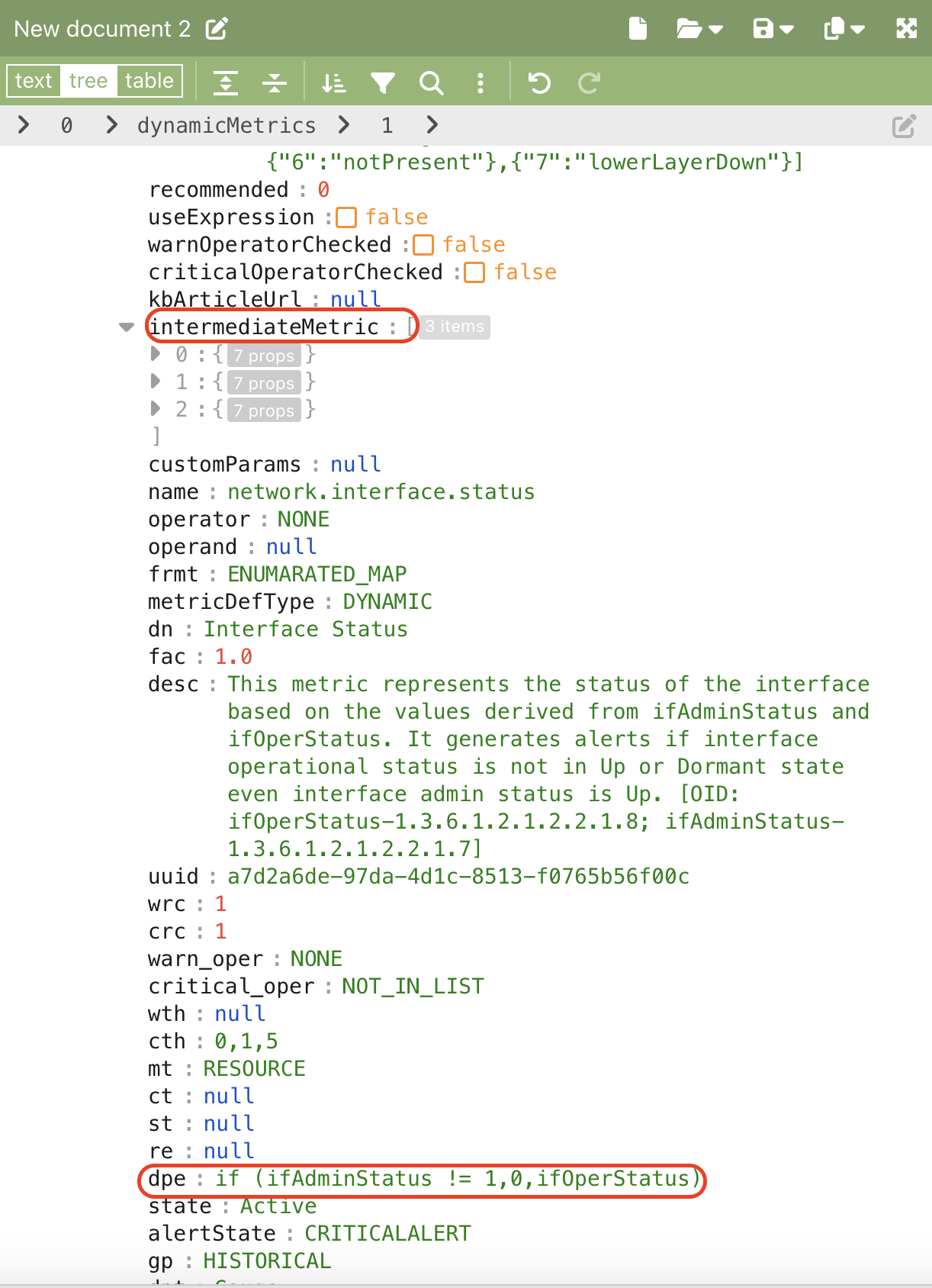This screenshot has height=1288, width=932.
Task: Open the search magnifier tool
Action: tap(431, 82)
